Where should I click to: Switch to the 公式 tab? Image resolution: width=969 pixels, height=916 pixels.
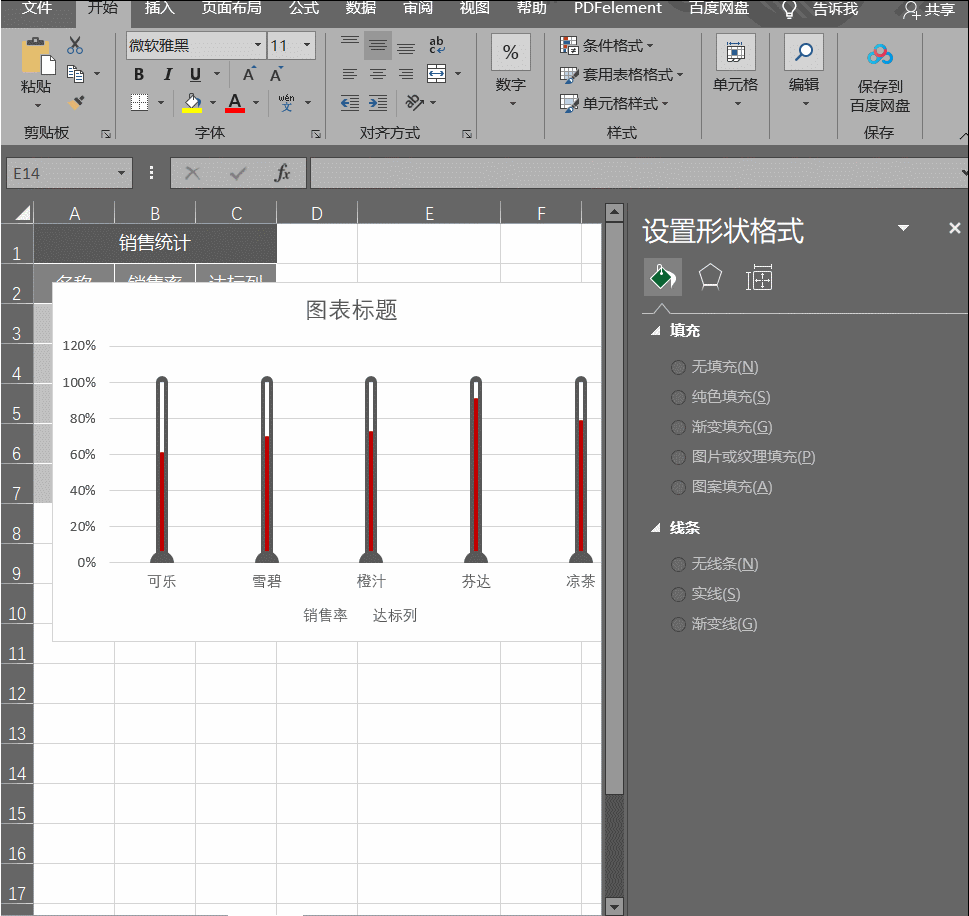point(304,9)
